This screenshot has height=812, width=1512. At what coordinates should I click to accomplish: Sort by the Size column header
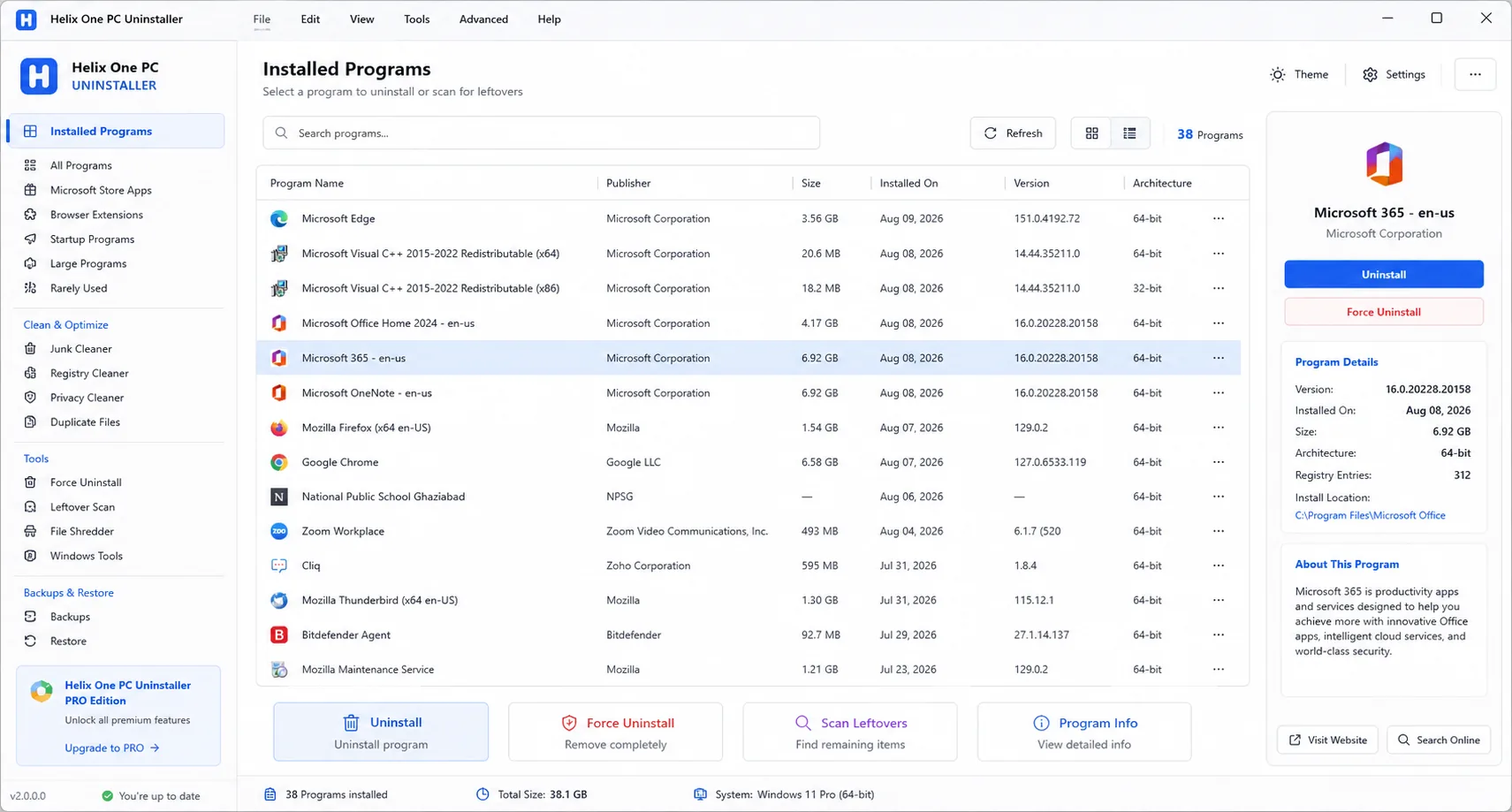click(811, 183)
